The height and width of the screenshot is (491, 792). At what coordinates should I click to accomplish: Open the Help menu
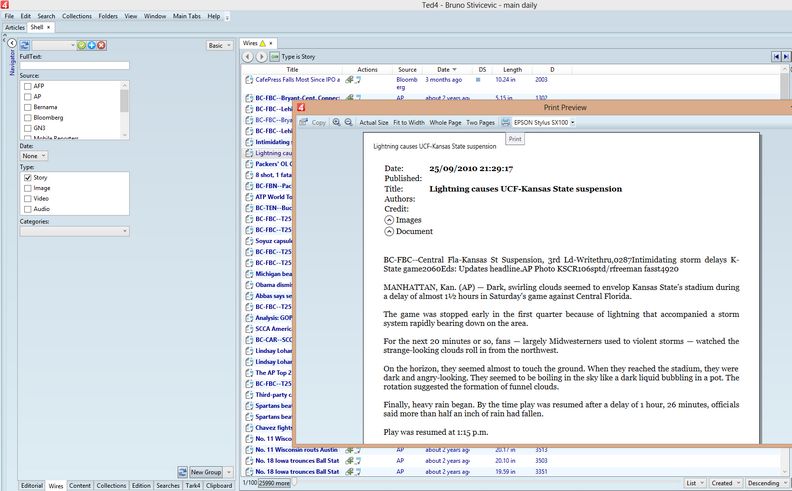coord(214,16)
